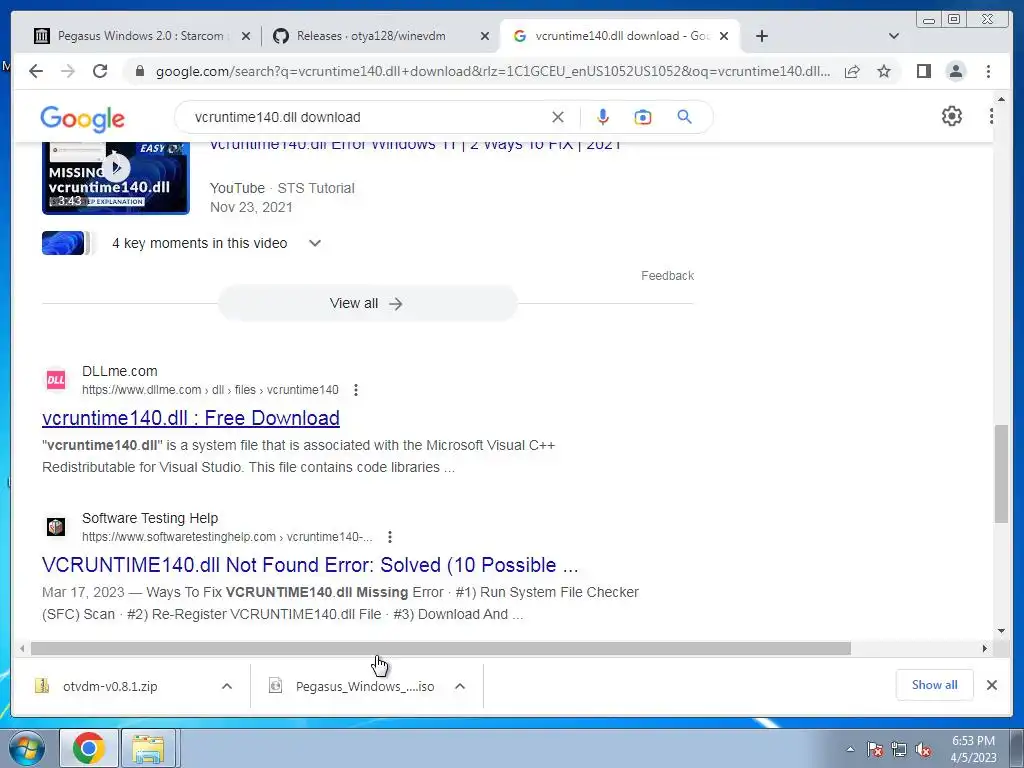
Task: Click View all videos button
Action: pyautogui.click(x=367, y=304)
